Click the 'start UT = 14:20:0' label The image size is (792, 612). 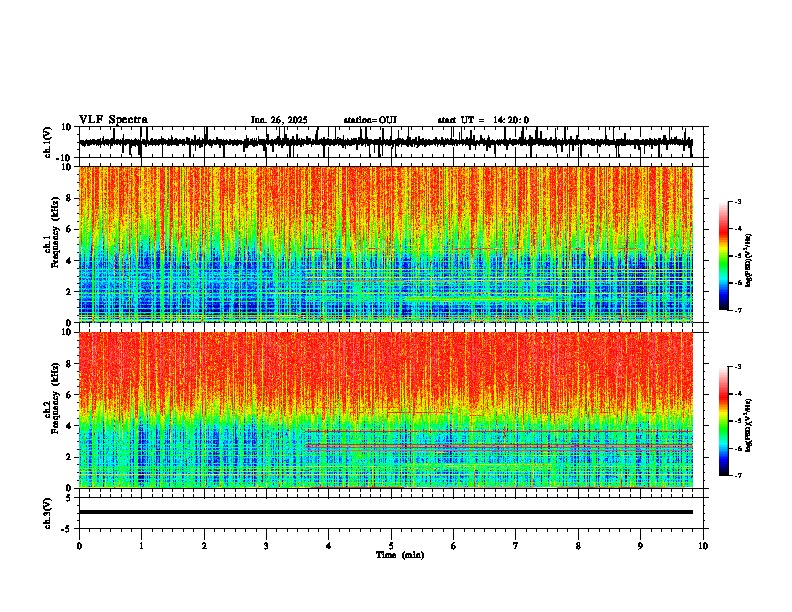coord(483,120)
